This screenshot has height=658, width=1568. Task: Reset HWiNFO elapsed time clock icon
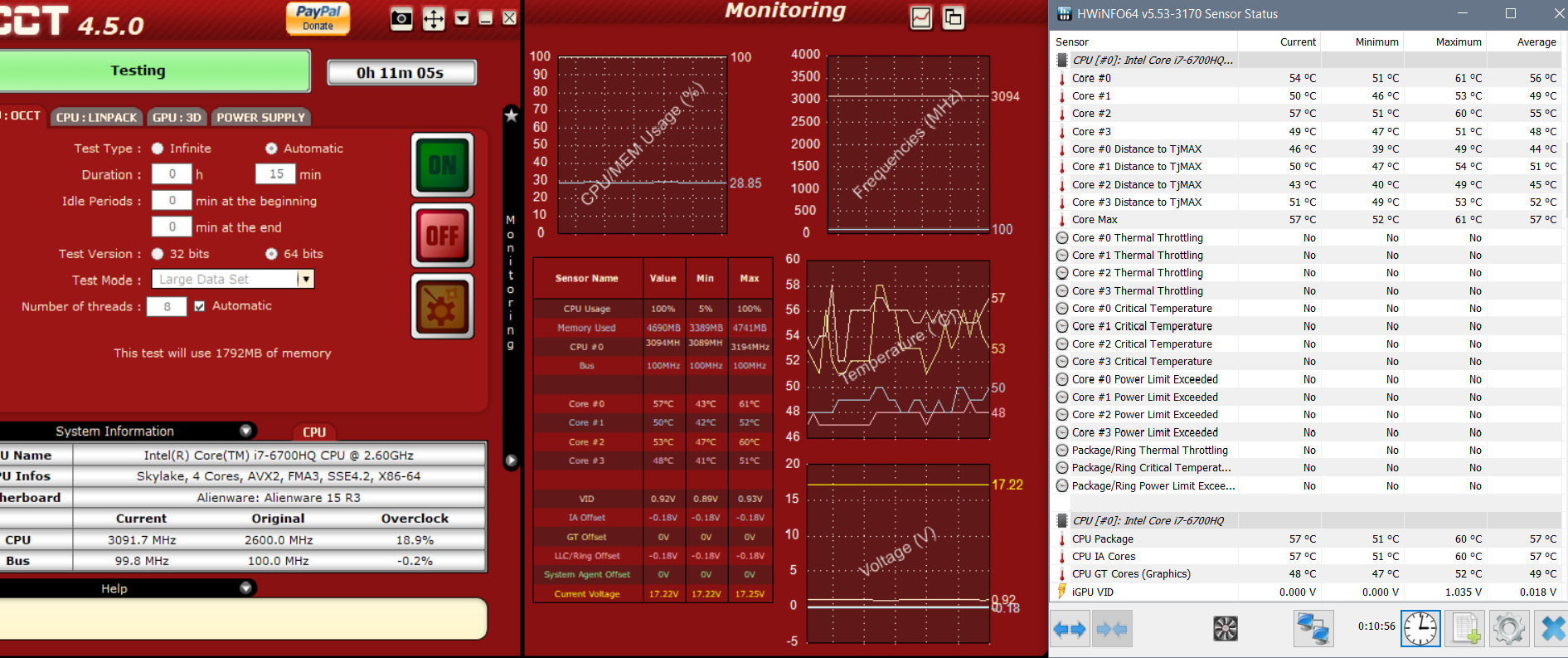coord(1420,629)
